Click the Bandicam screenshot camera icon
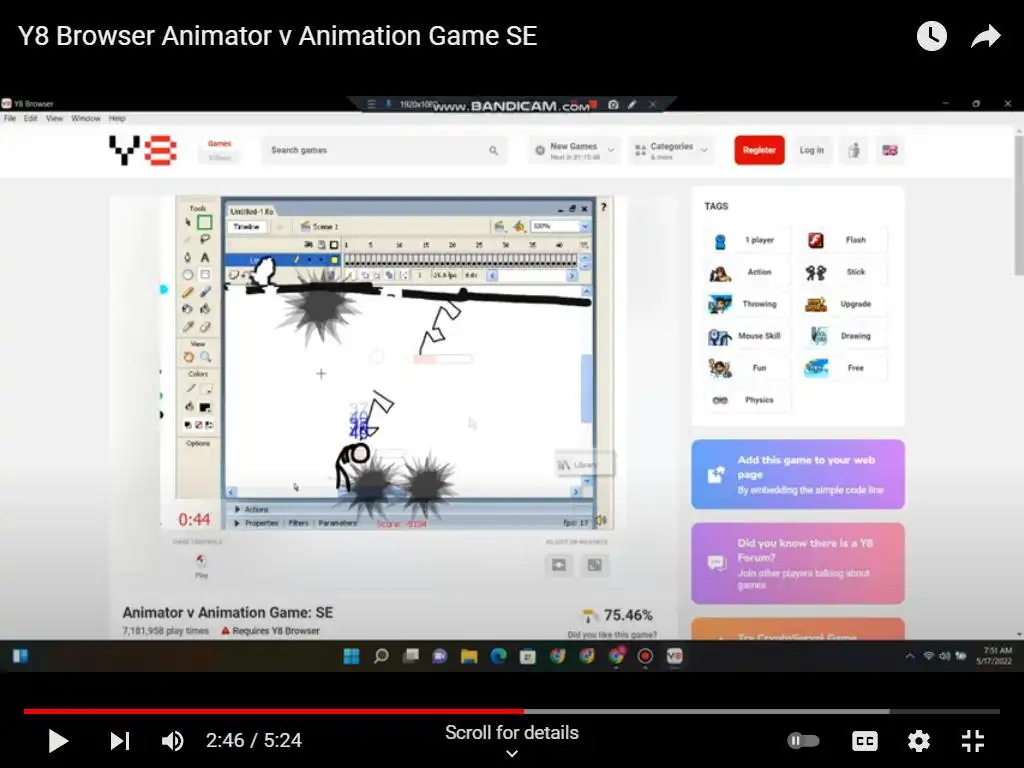 [613, 104]
